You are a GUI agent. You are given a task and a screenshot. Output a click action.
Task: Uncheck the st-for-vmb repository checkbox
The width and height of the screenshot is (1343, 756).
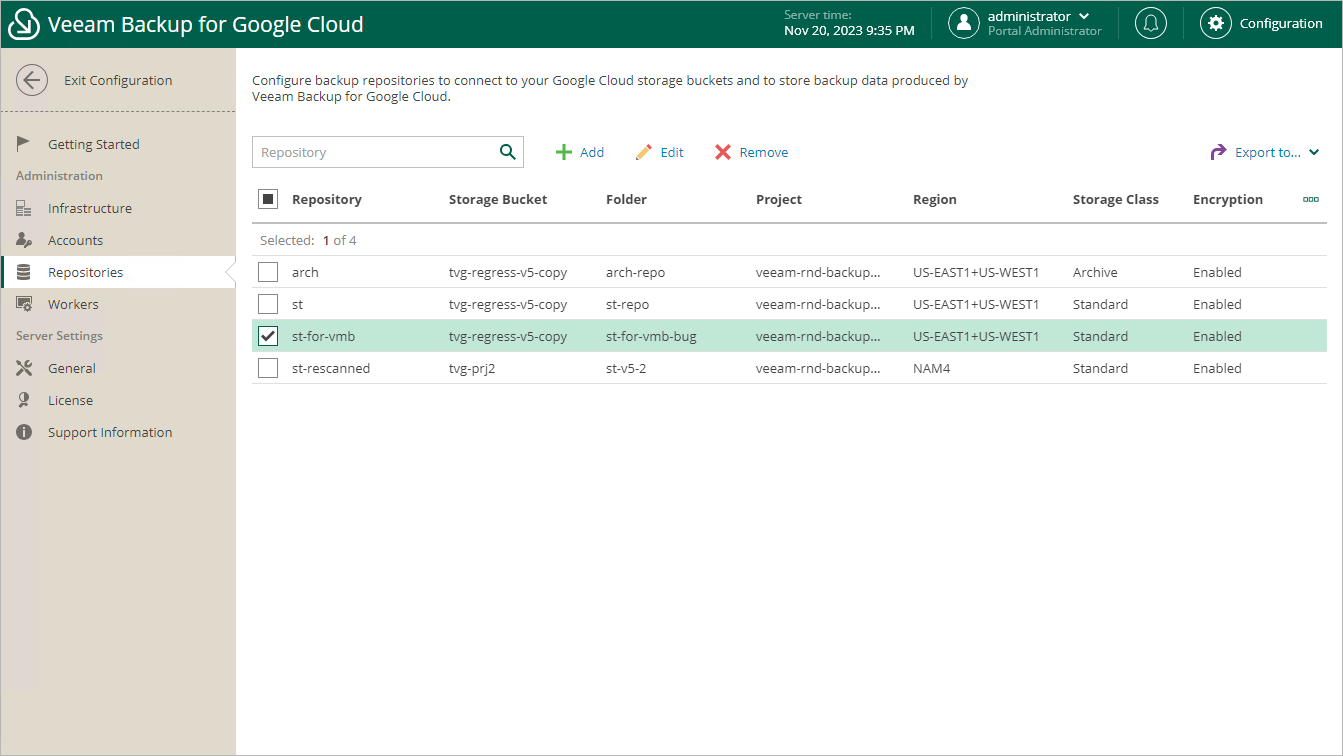[x=268, y=336]
